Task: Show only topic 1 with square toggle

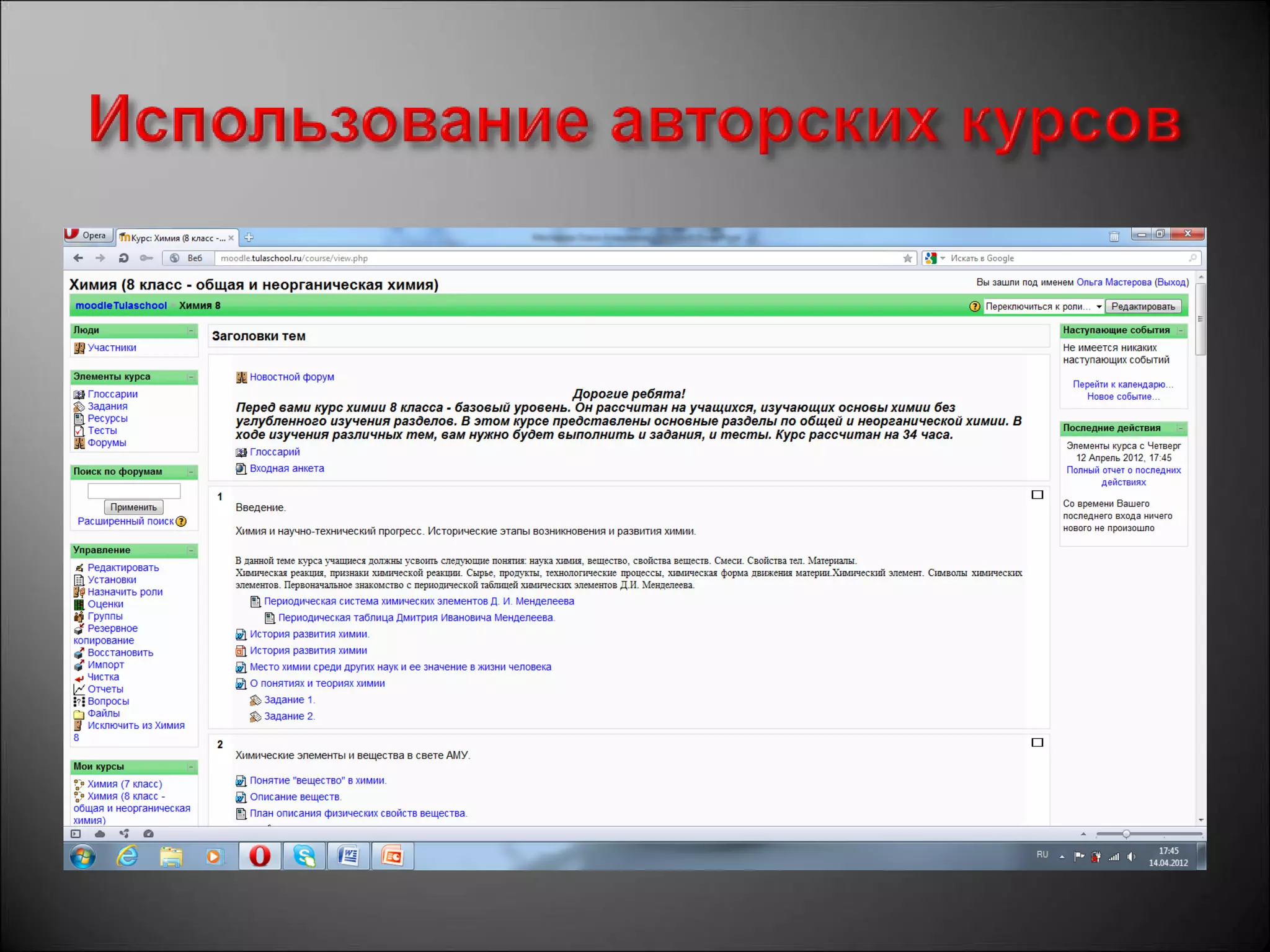Action: [1037, 495]
